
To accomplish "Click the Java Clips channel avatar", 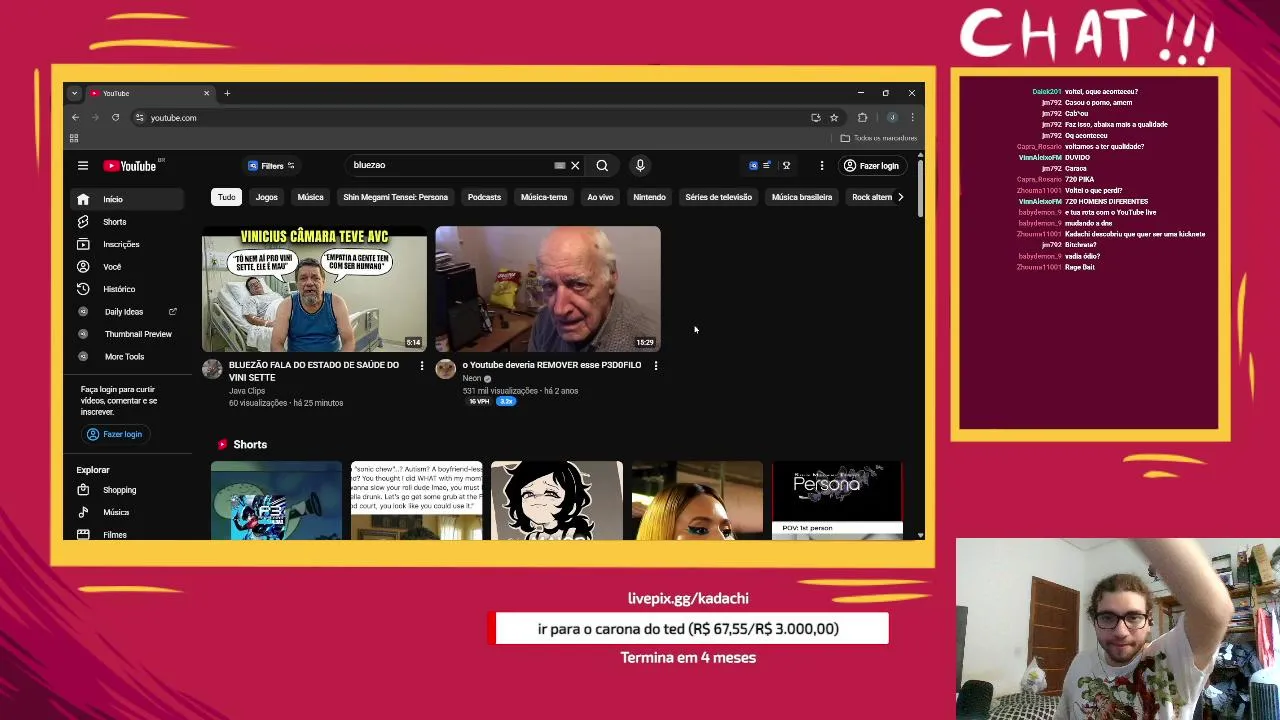I will pos(212,369).
